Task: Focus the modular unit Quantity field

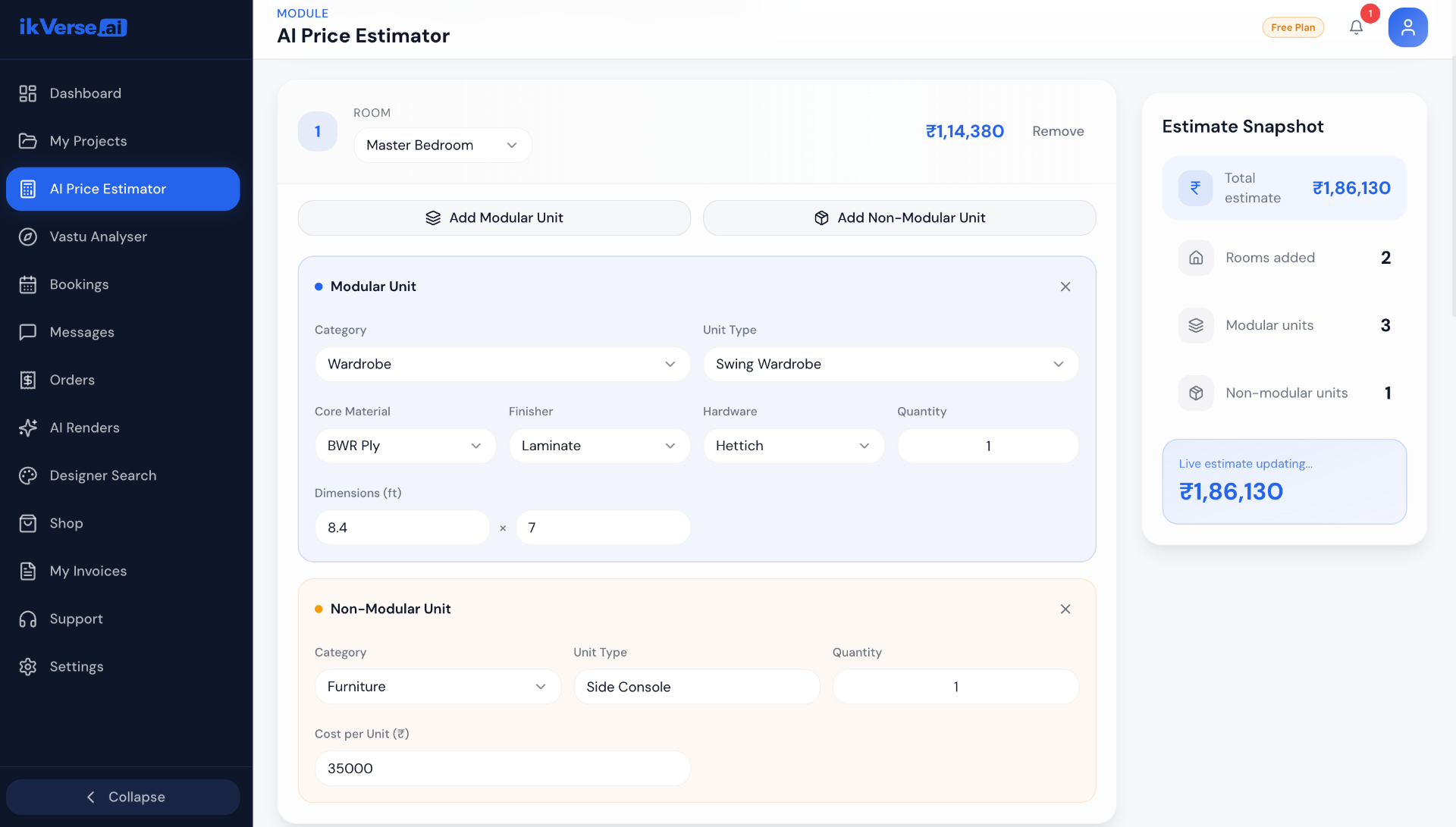Action: 987,446
